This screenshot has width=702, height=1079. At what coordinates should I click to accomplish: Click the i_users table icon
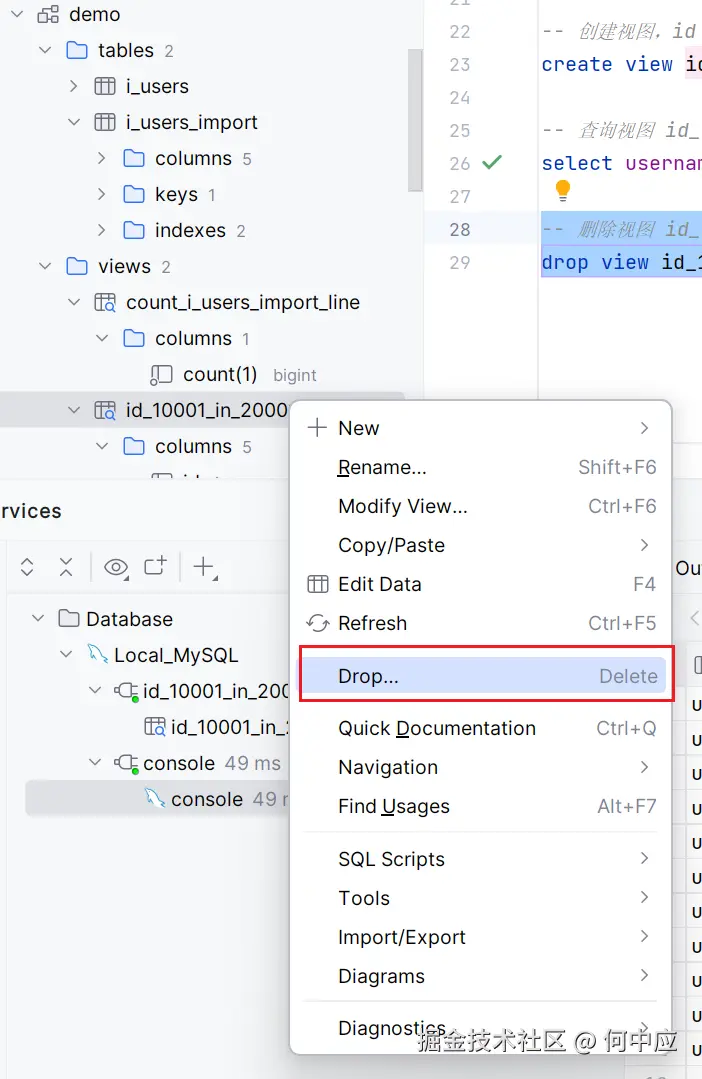105,86
